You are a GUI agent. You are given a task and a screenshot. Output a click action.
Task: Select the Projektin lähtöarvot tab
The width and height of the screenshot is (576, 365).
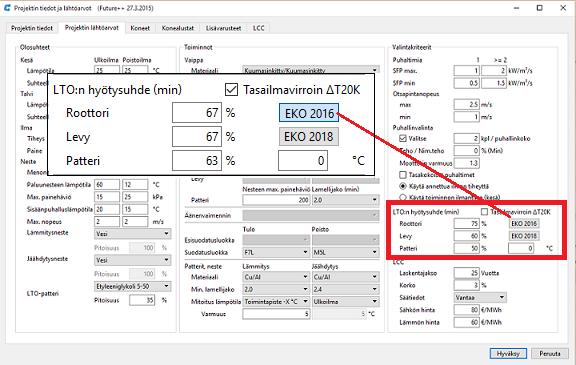[x=91, y=28]
